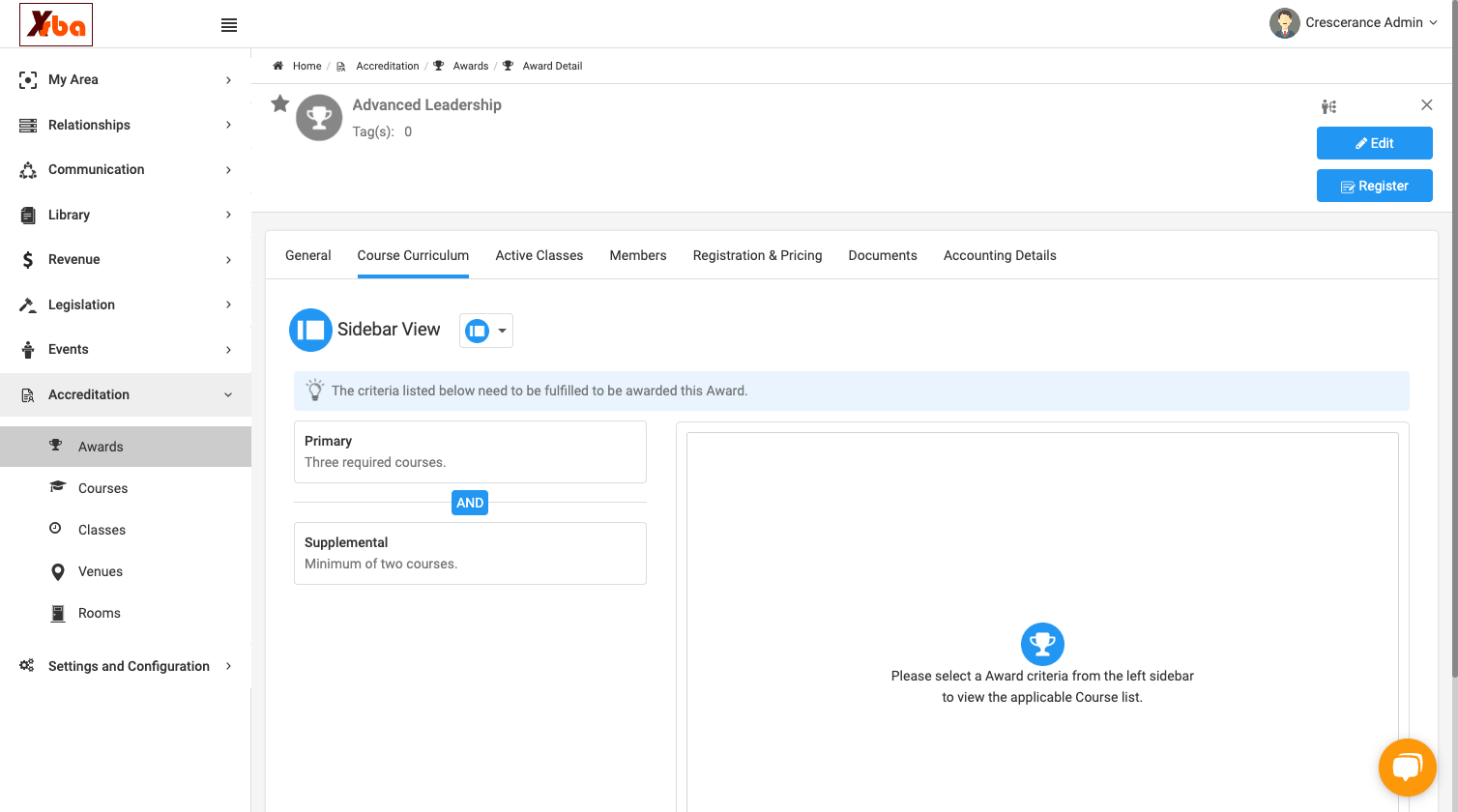
Task: Click the lightbulb hint icon
Action: click(314, 391)
